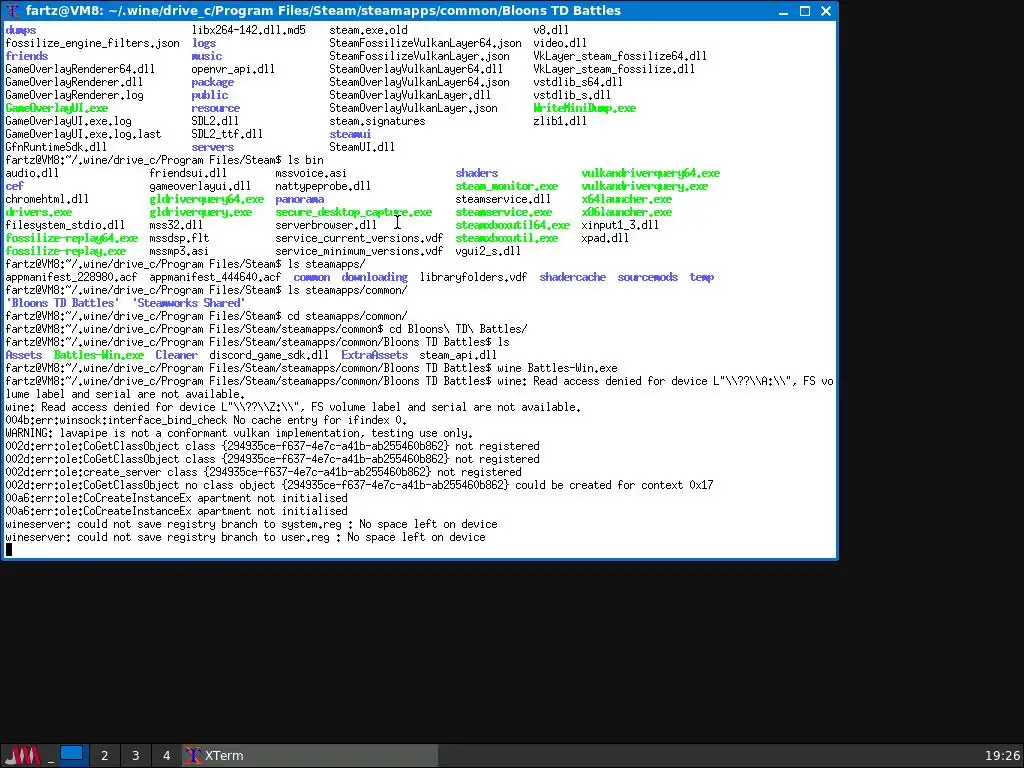
Task: Click 'appmanifest_444640.acf' file name
Action: [x=216, y=277]
